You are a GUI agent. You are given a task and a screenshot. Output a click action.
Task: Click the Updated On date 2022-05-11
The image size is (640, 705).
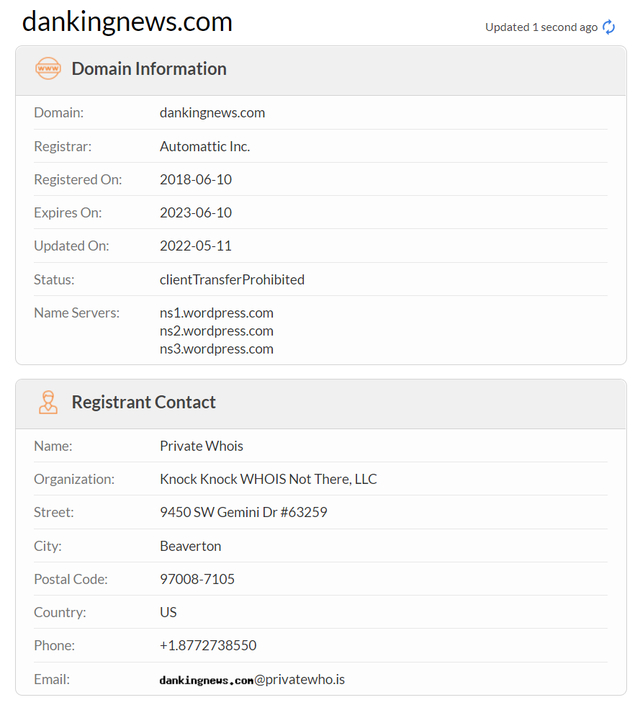(196, 246)
